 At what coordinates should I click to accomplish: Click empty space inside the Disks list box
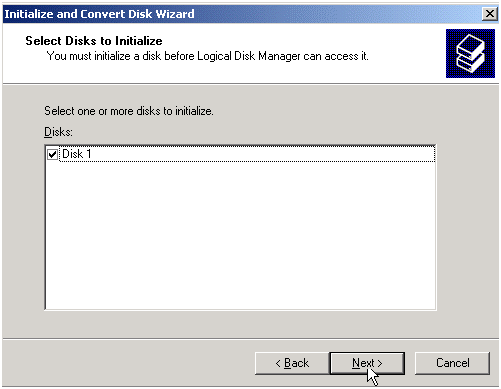click(x=240, y=233)
